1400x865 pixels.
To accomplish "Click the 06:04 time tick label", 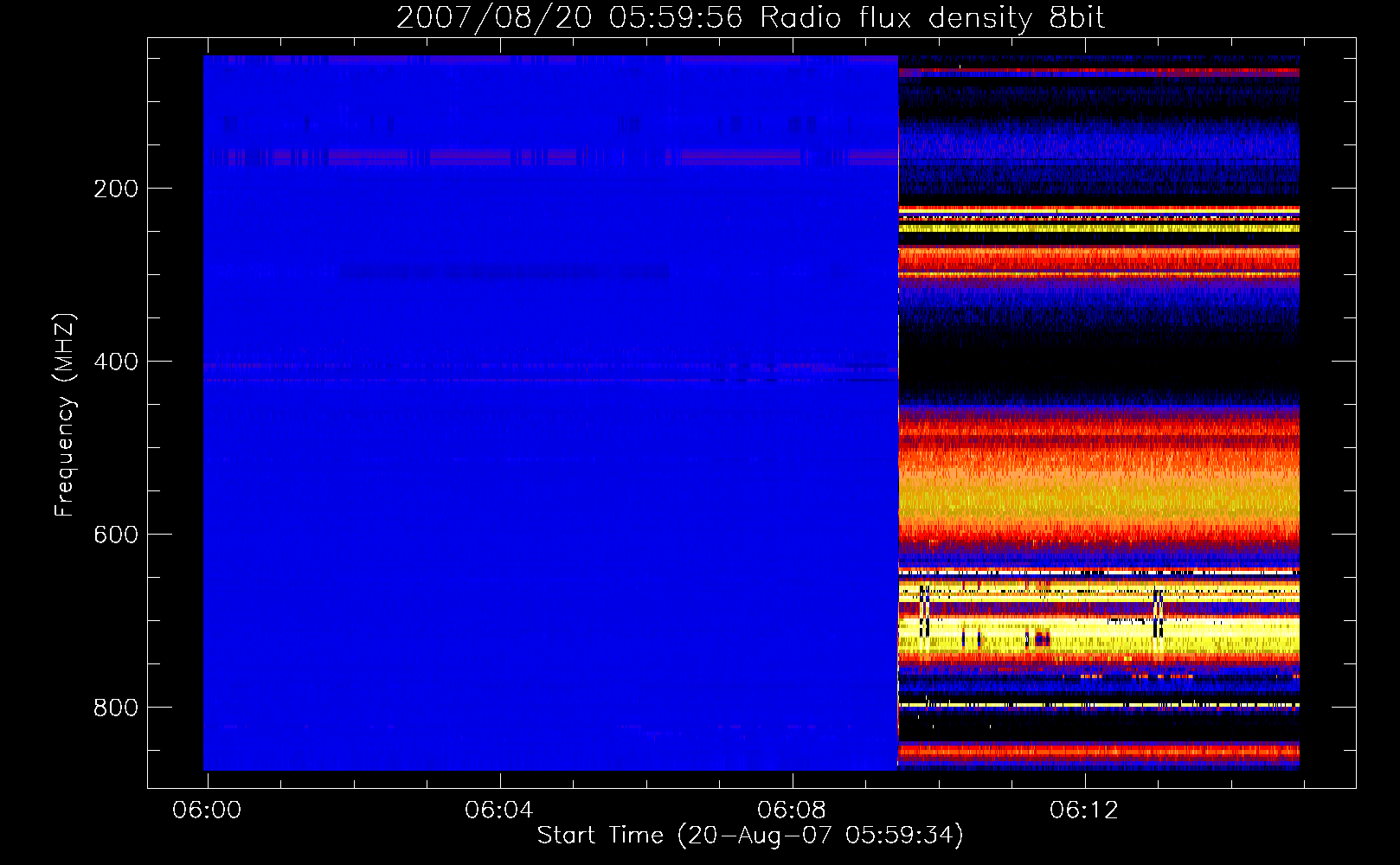I will coord(499,811).
